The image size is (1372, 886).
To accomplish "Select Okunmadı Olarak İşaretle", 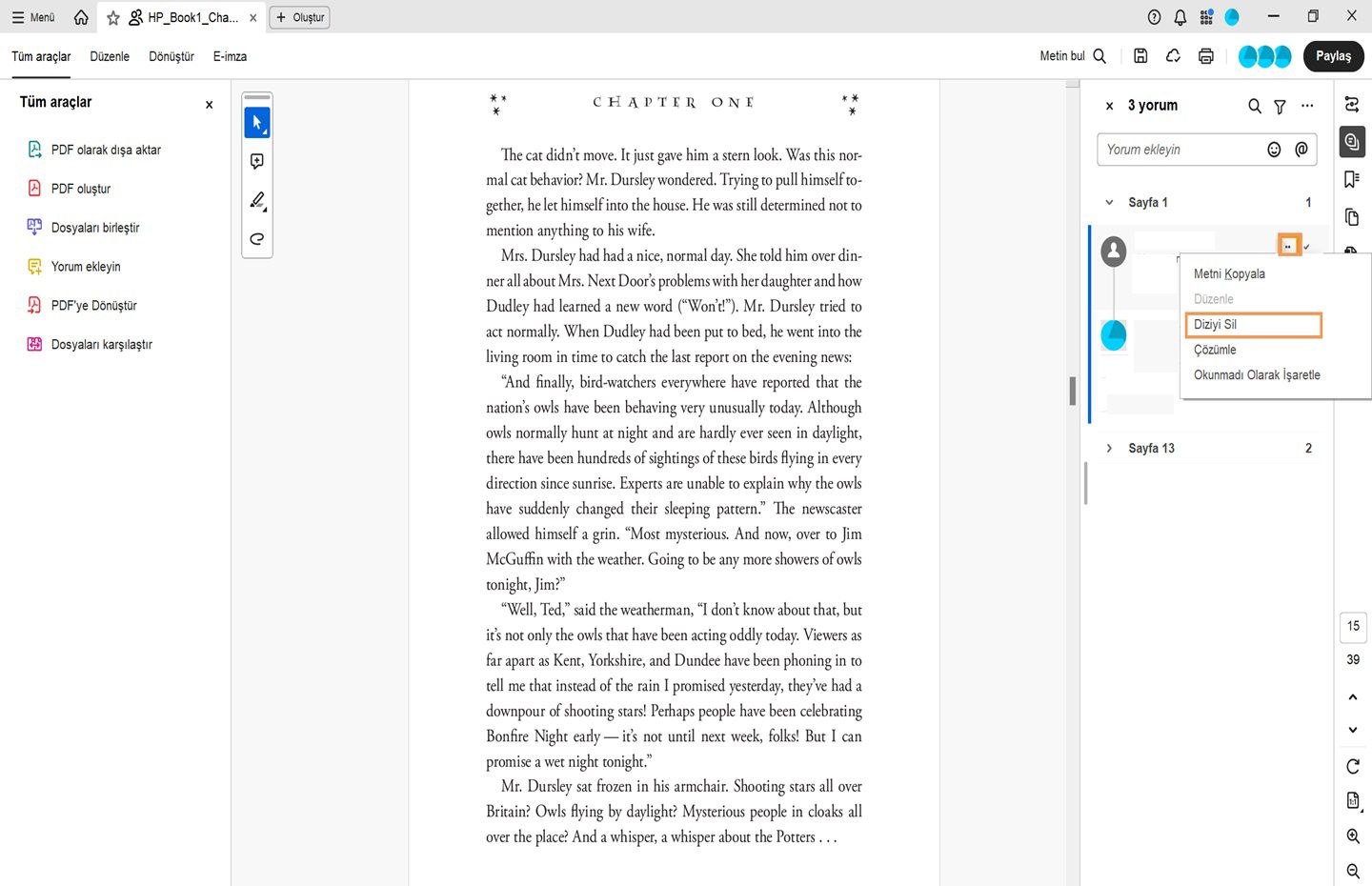I will point(1257,375).
